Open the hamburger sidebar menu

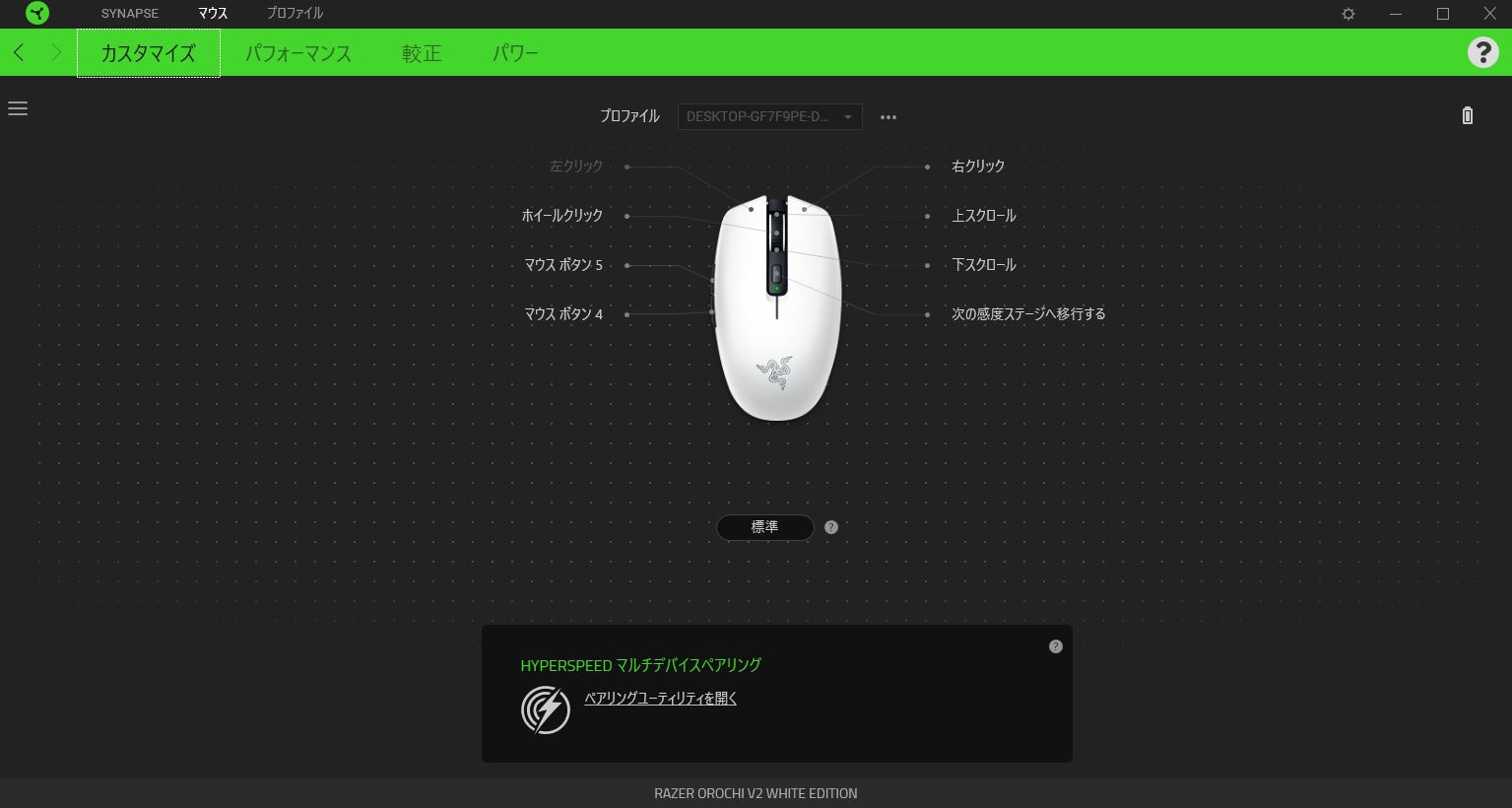(x=18, y=108)
